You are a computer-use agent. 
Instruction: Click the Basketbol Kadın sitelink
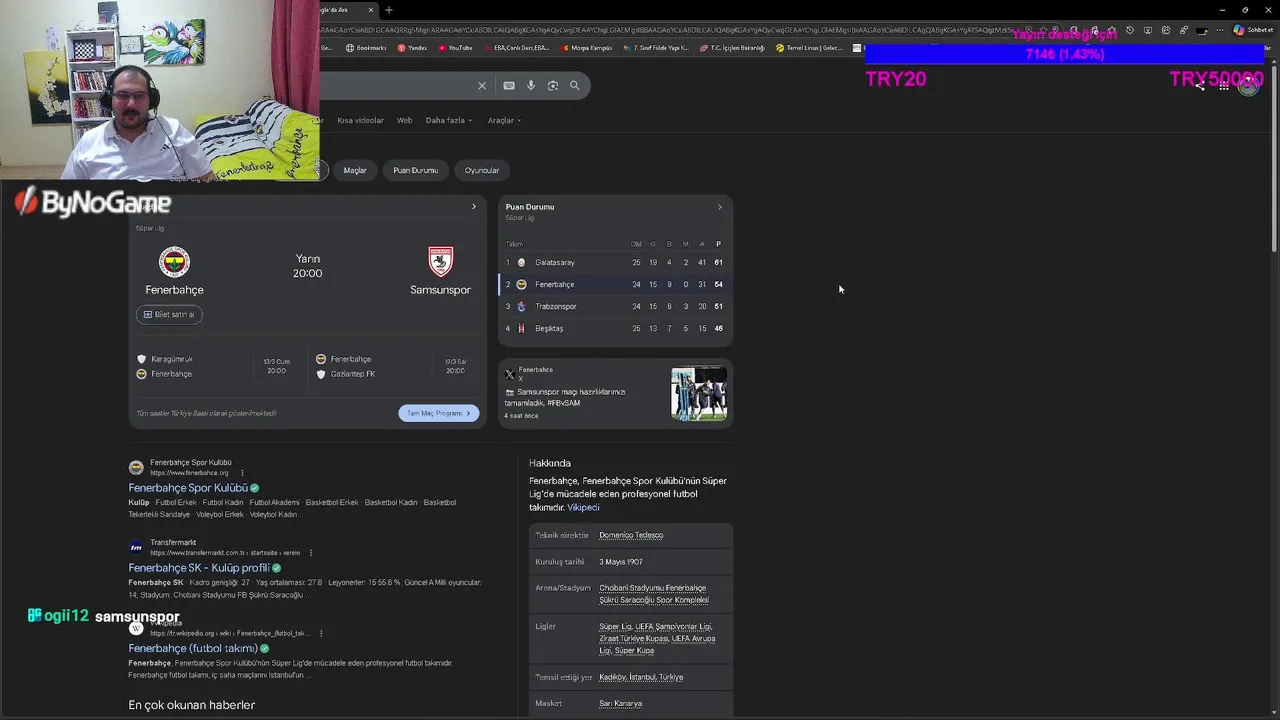click(391, 503)
